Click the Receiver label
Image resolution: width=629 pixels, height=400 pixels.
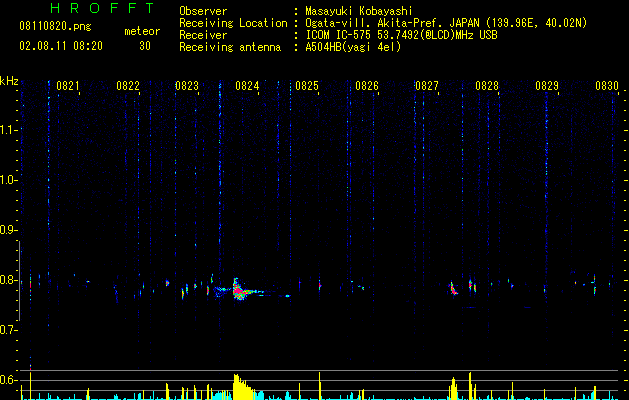click(203, 35)
